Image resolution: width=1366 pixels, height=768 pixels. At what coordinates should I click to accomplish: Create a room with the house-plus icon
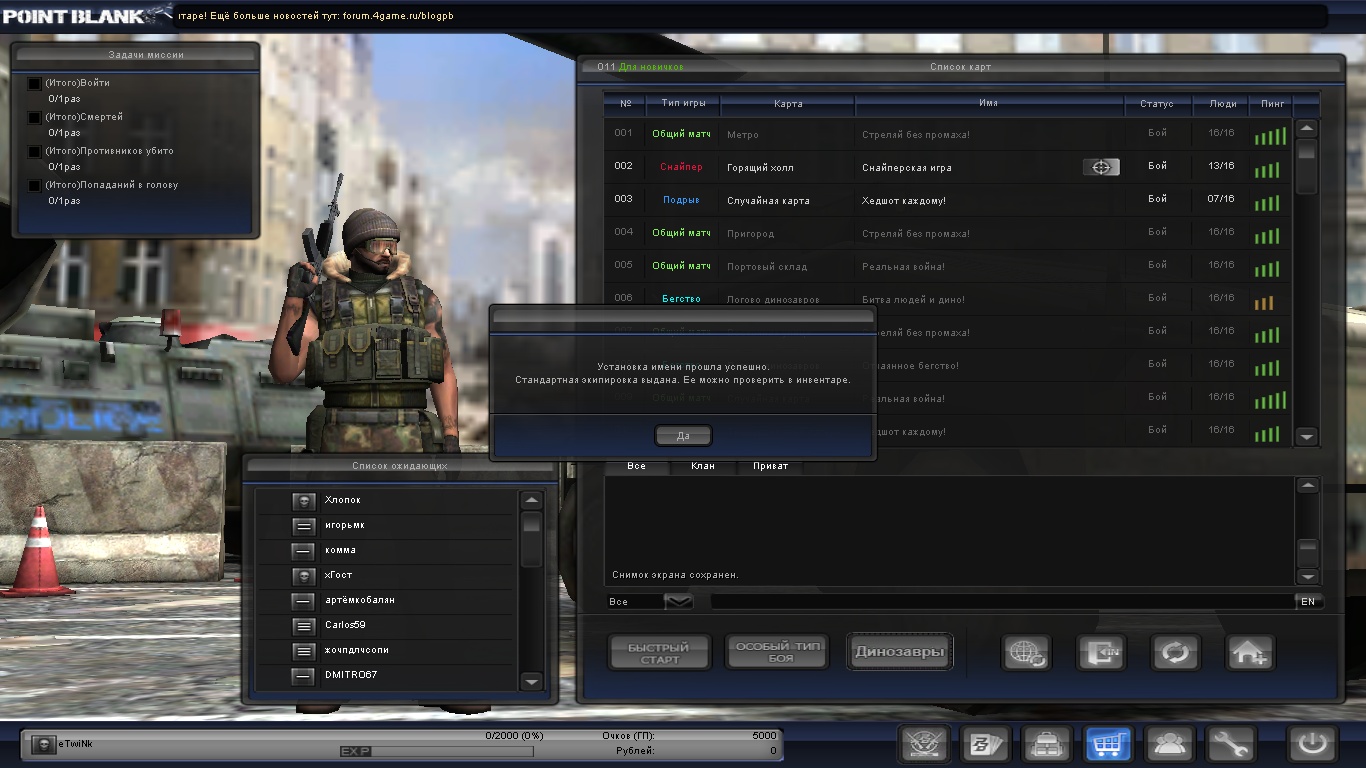click(1250, 653)
